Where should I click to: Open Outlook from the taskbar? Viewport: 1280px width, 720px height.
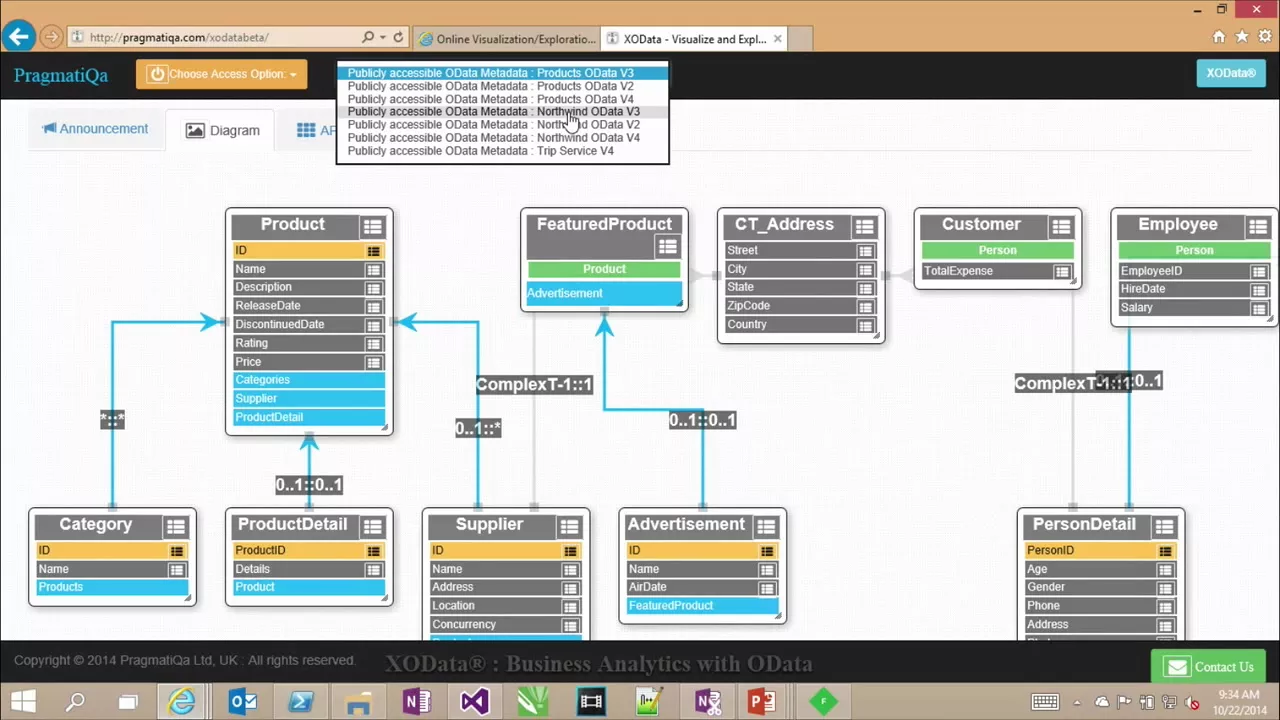(x=243, y=701)
